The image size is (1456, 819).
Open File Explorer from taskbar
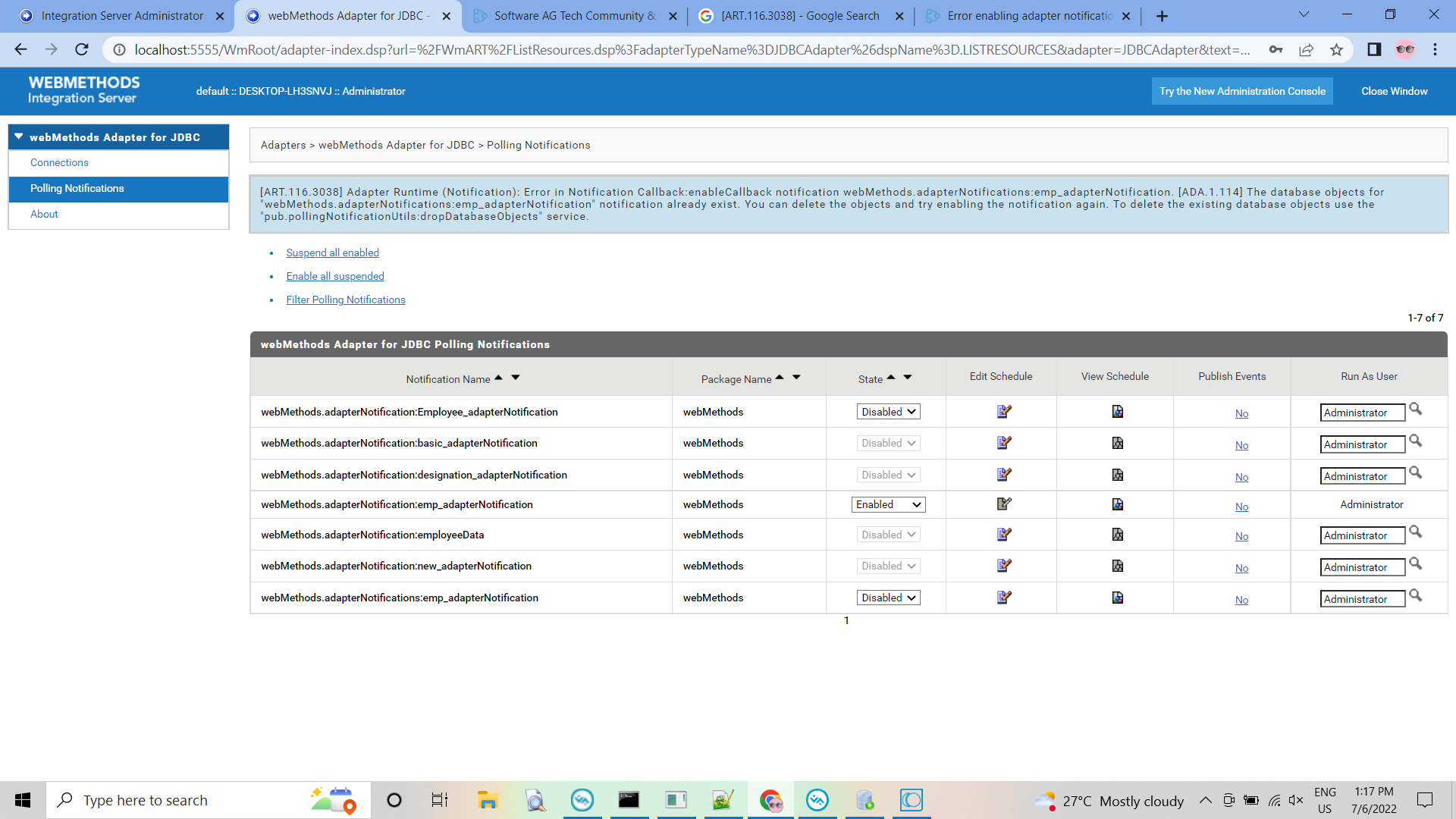point(487,800)
